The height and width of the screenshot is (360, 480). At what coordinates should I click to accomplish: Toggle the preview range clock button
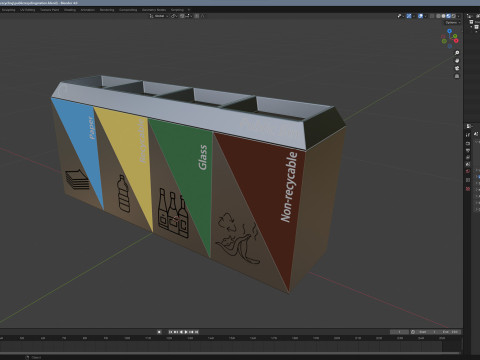[x=413, y=332]
